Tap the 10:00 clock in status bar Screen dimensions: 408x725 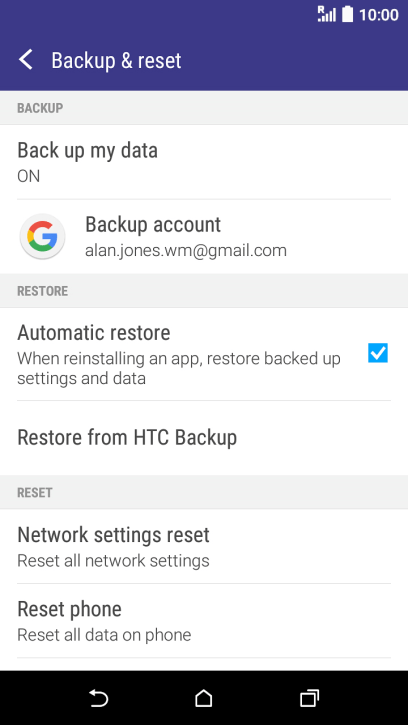(378, 15)
